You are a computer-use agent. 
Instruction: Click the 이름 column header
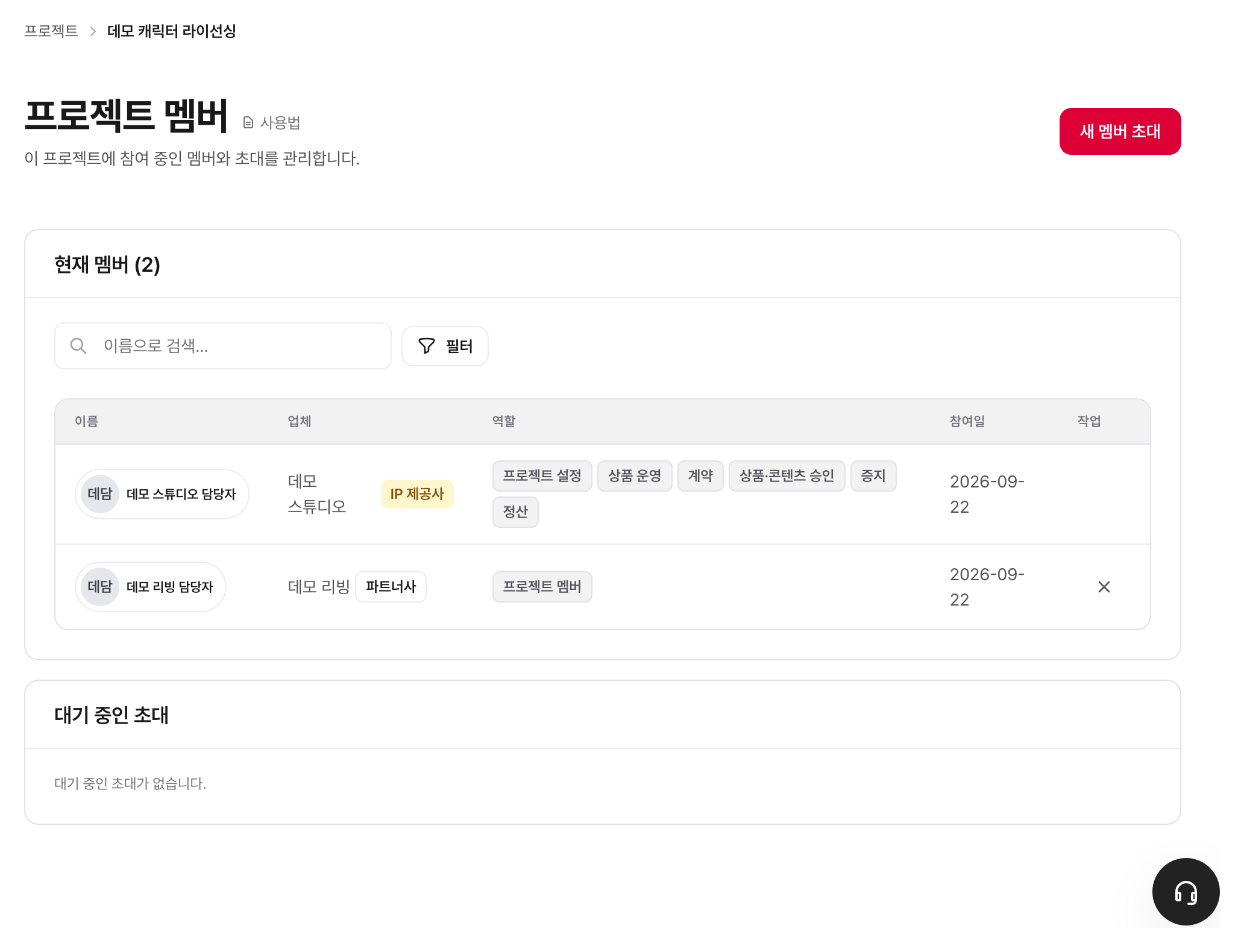point(87,421)
